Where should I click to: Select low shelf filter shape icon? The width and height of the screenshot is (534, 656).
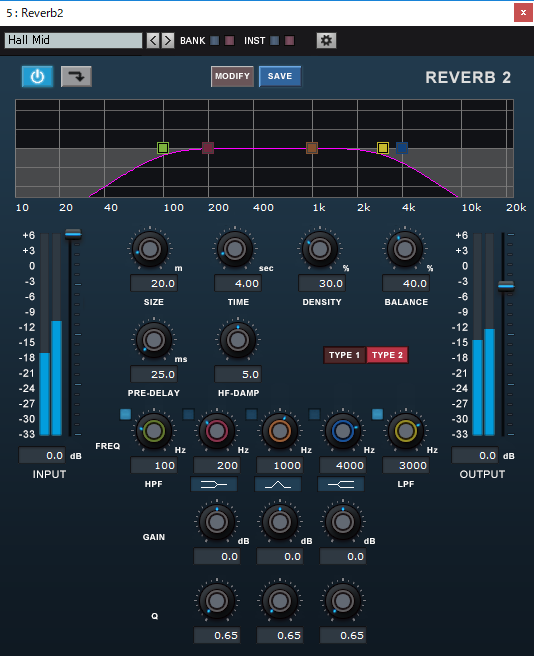(x=214, y=484)
